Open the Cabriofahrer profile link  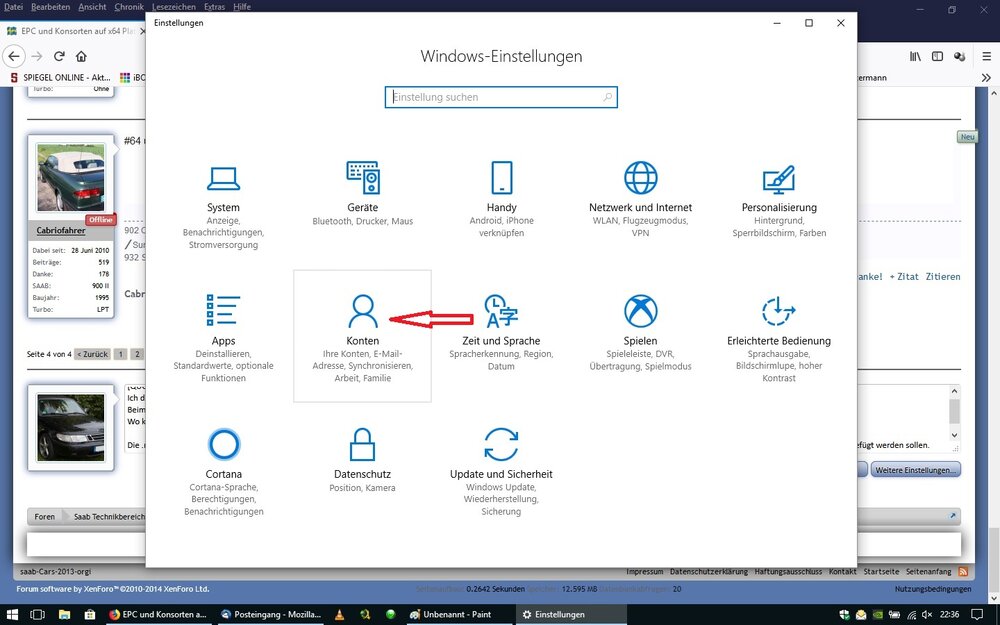(61, 230)
